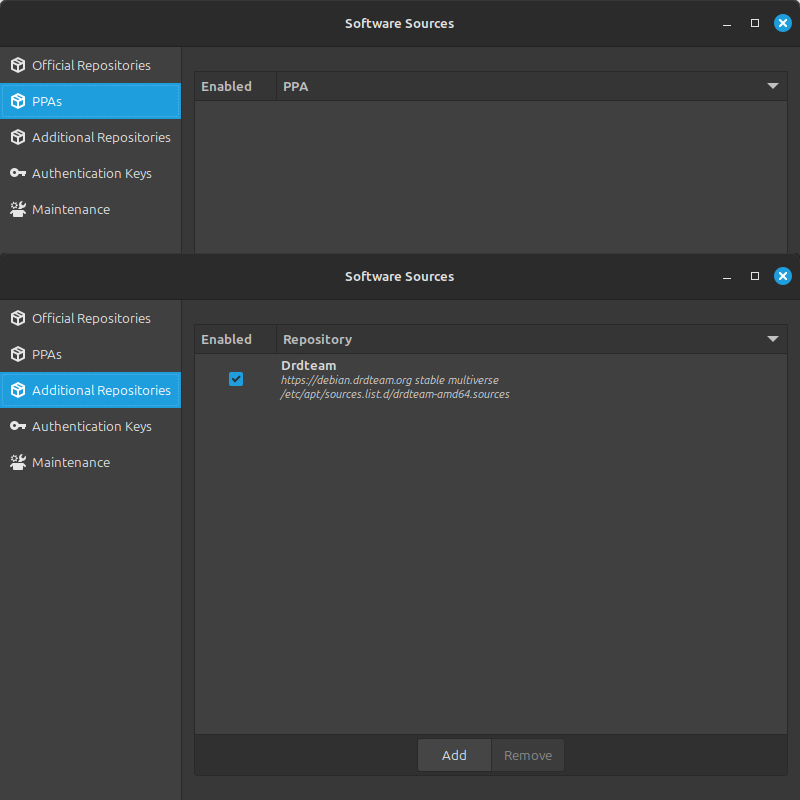Select PPAs in the upper window sidebar
The image size is (800, 800).
click(90, 101)
